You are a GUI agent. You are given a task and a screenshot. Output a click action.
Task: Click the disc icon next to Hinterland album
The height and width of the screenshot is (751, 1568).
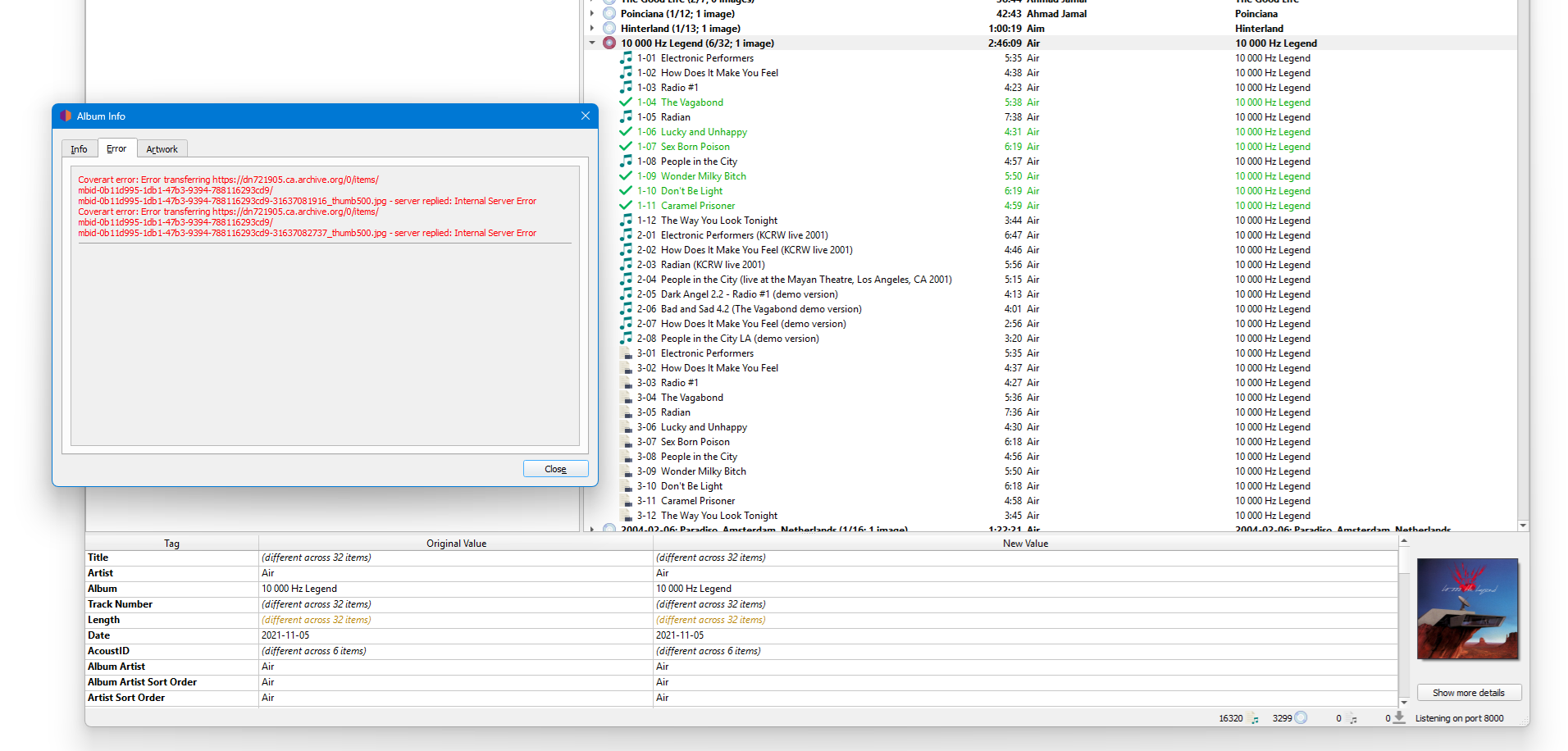click(x=609, y=29)
